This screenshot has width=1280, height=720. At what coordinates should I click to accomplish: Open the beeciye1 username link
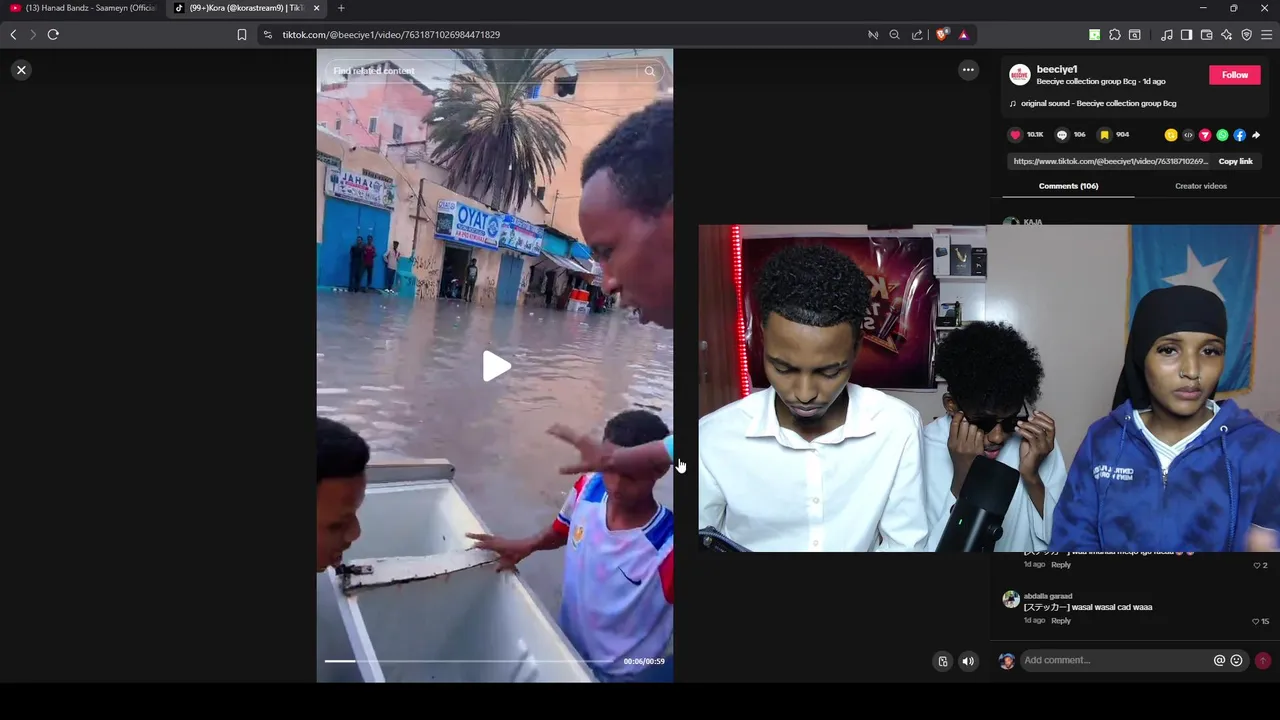click(1057, 69)
